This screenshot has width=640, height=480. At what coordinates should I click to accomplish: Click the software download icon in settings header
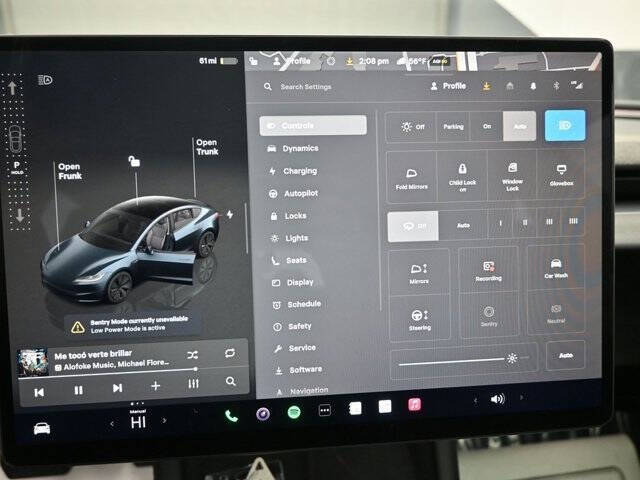coord(487,86)
